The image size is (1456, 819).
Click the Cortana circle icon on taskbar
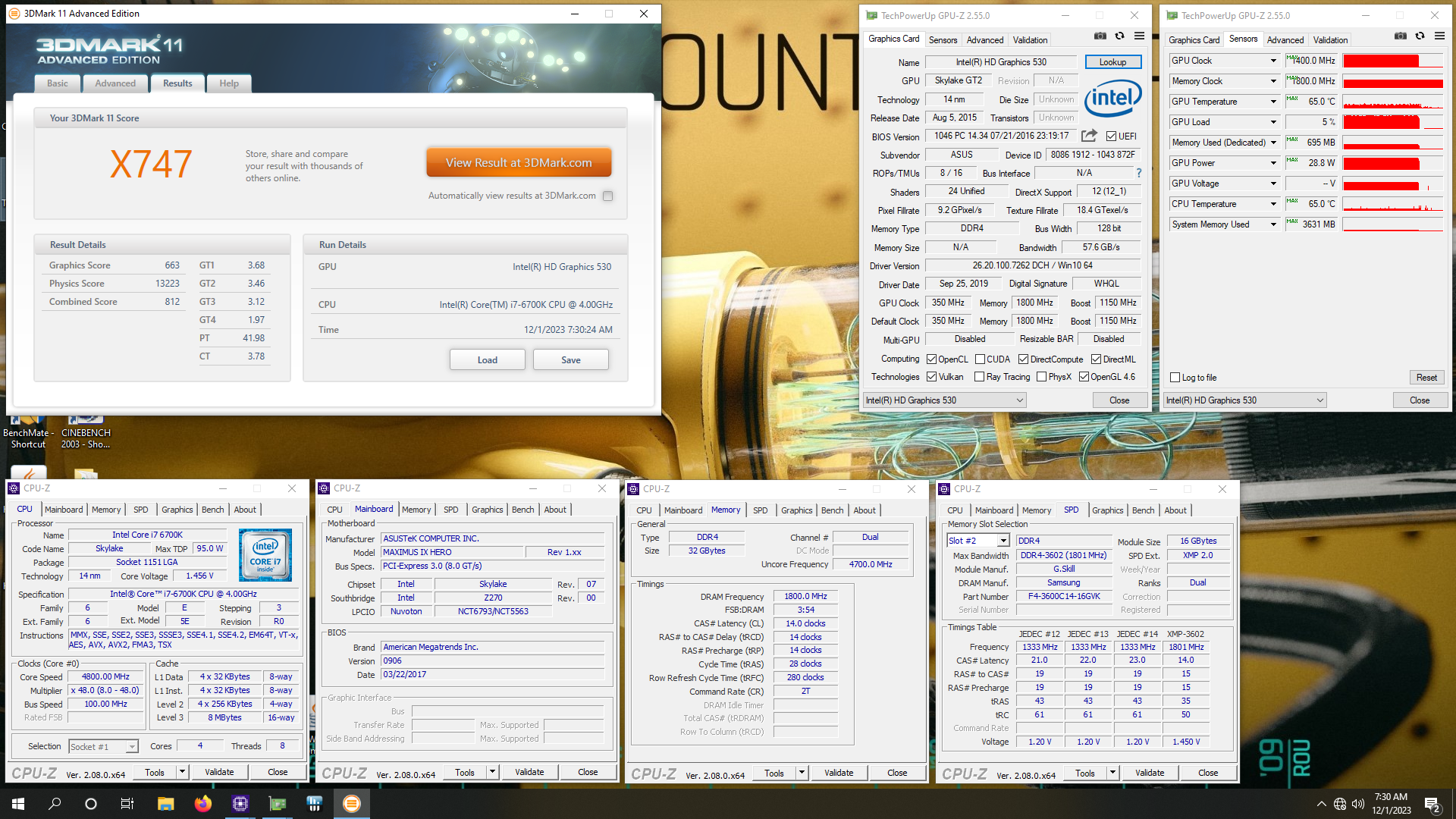[x=91, y=804]
